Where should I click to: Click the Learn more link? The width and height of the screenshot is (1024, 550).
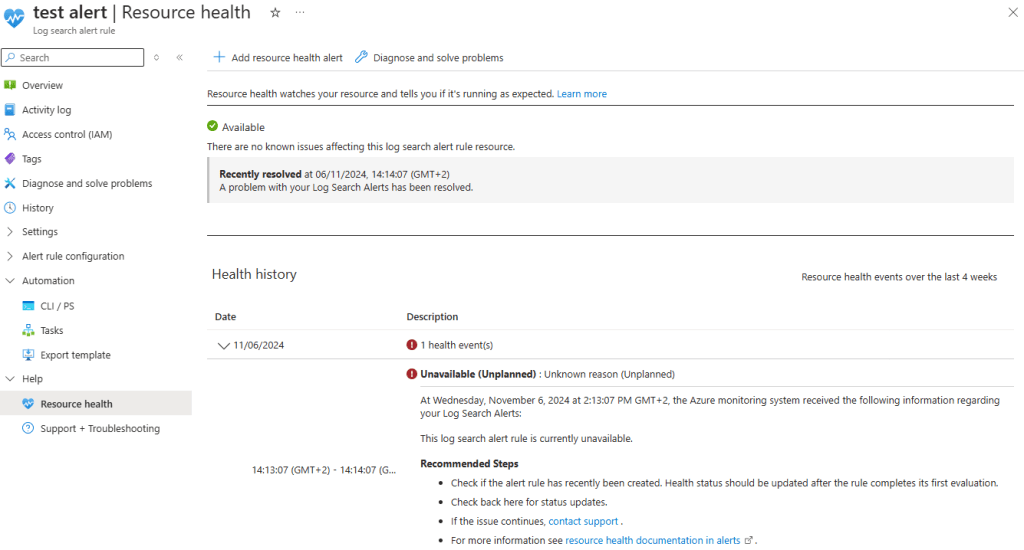[581, 94]
